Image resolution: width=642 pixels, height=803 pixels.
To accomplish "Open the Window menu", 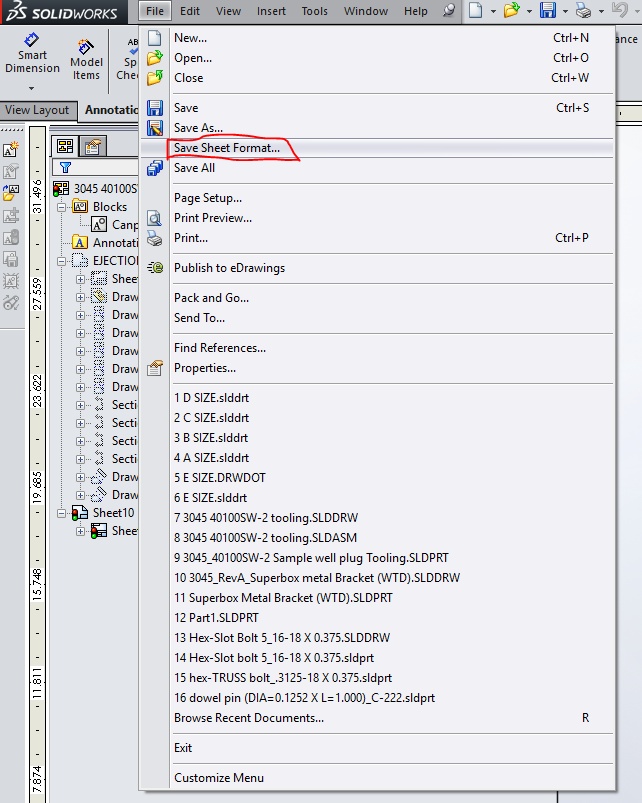I will 366,11.
